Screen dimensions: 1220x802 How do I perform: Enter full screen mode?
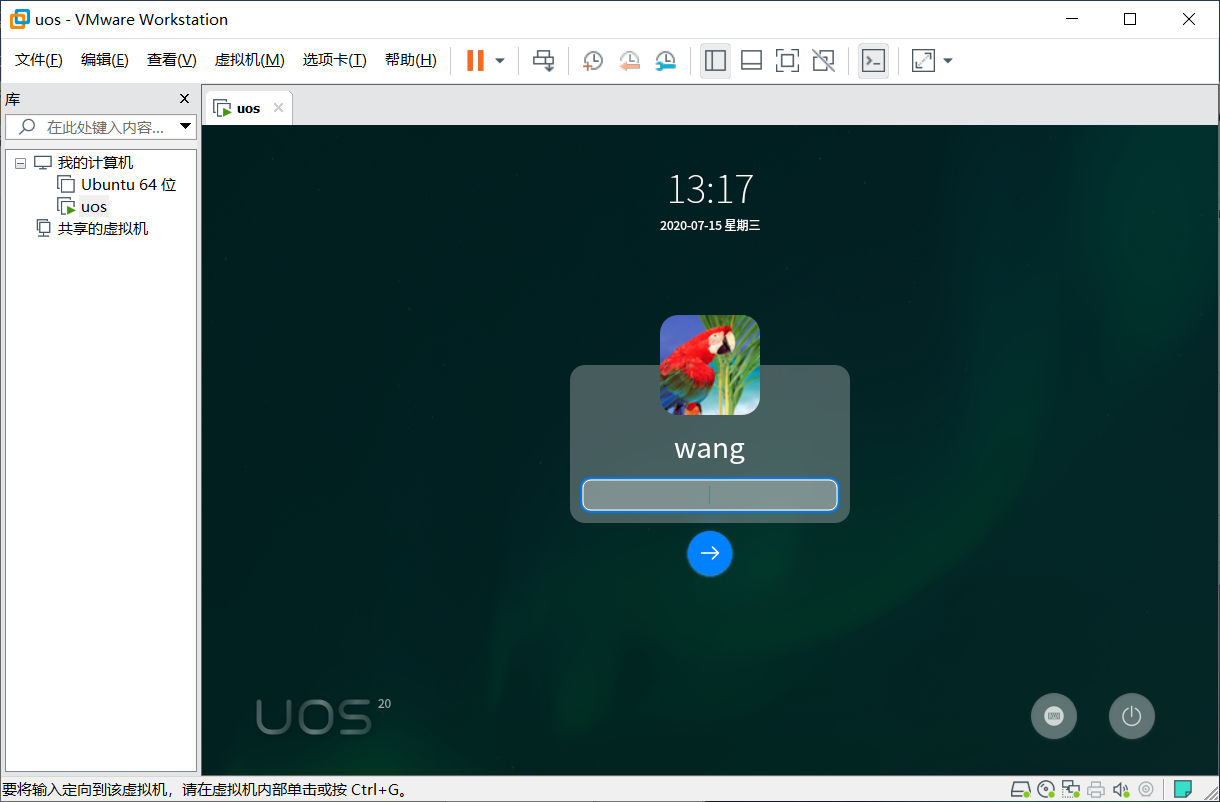pos(787,60)
